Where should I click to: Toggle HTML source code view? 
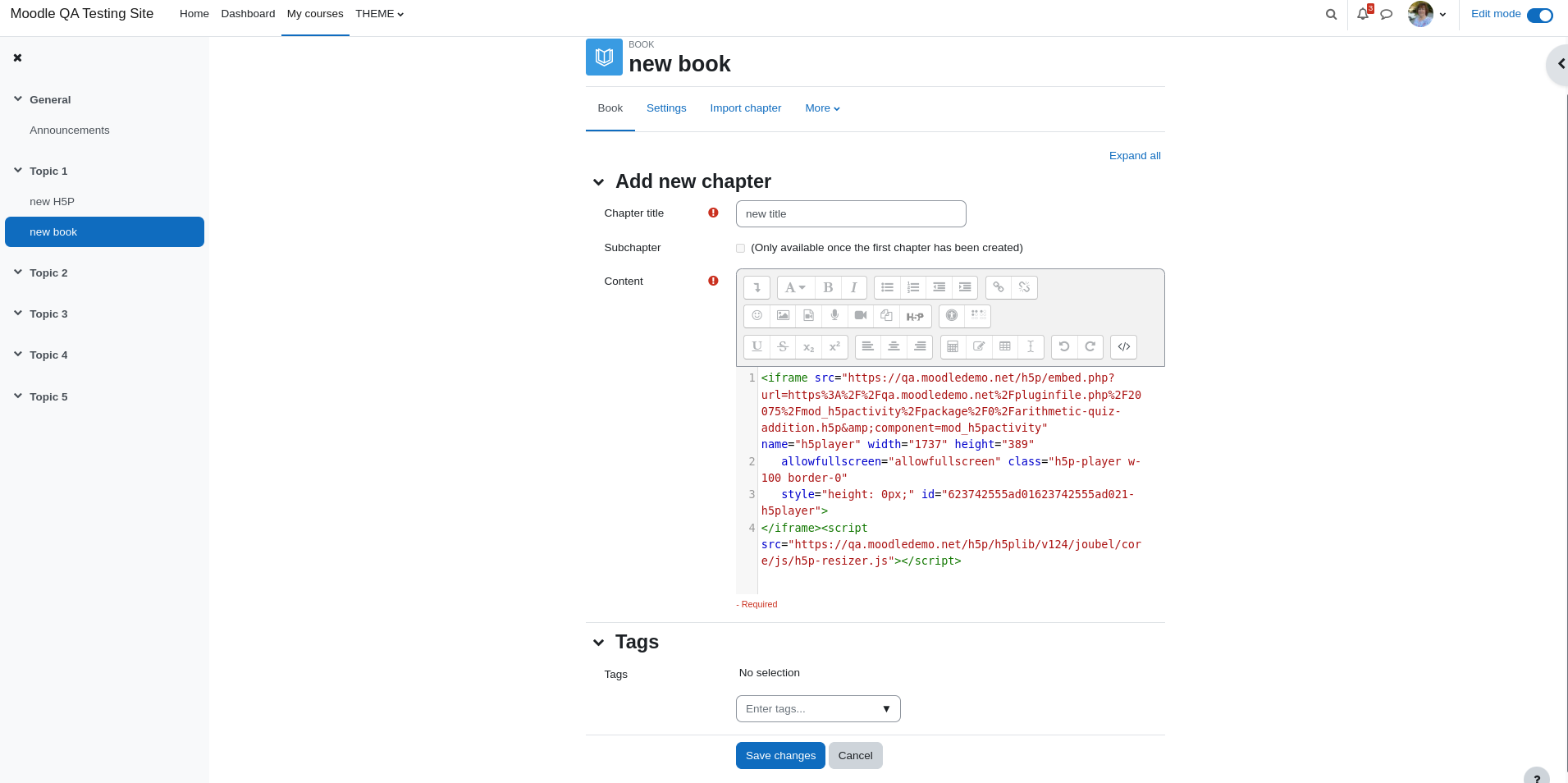point(1123,347)
